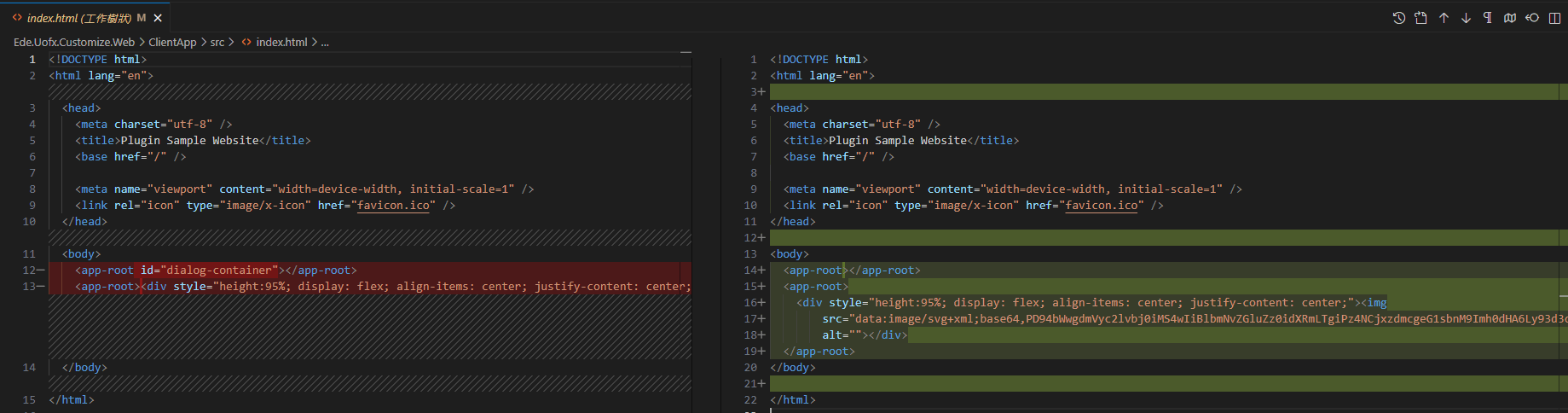Click the HTML file icon on the tab
Screen dimensions: 1568x413
pyautogui.click(x=17, y=17)
